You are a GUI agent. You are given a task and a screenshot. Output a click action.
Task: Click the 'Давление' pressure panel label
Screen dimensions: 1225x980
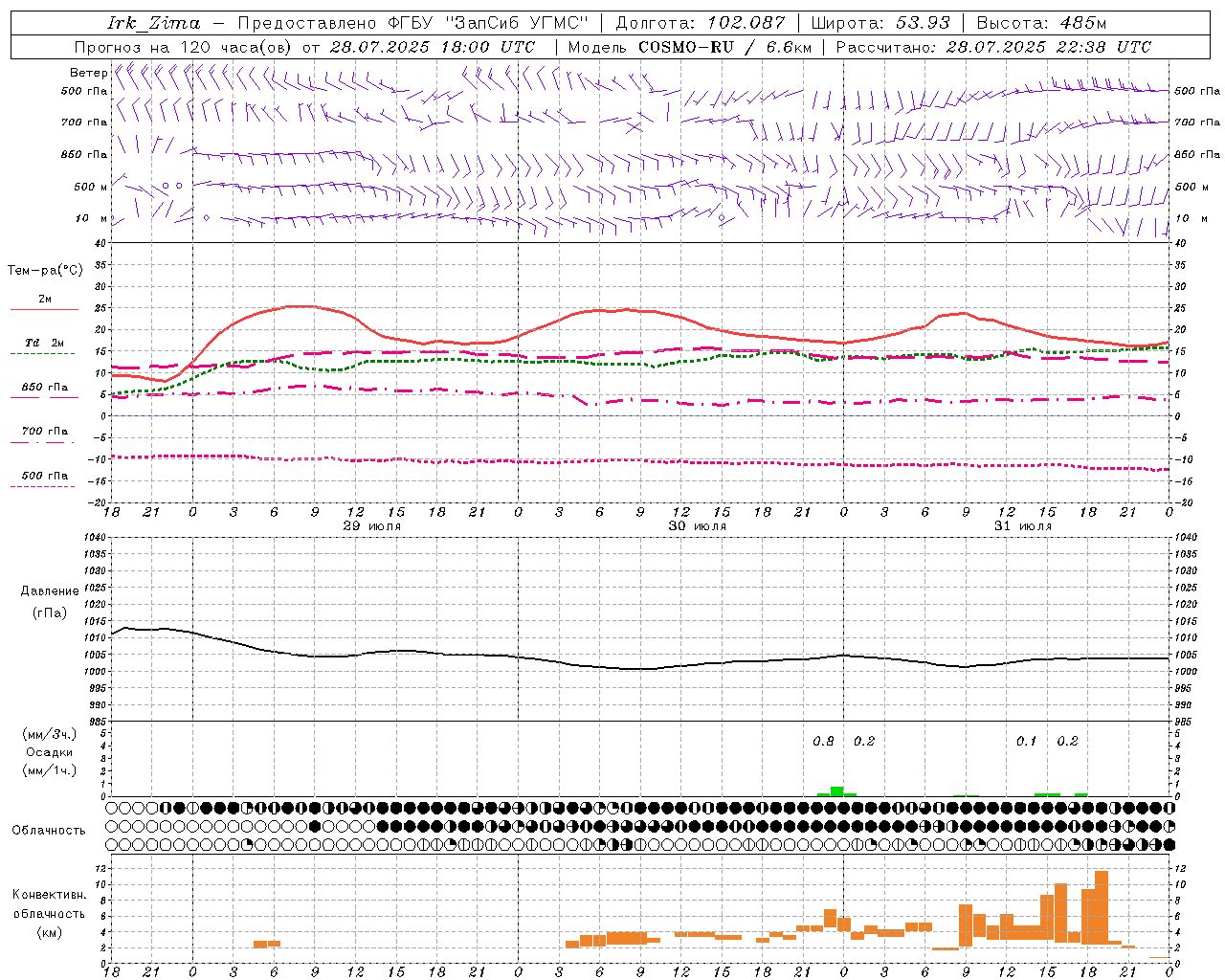(x=50, y=591)
